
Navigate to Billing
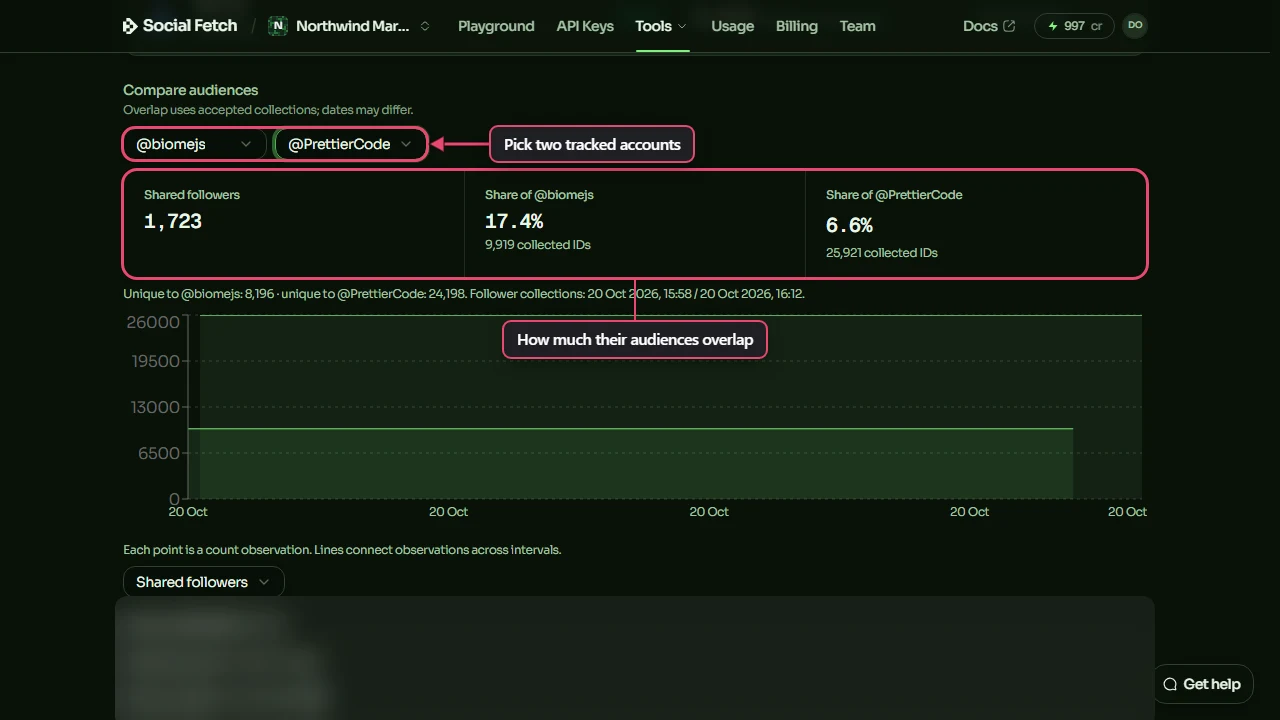[x=796, y=26]
